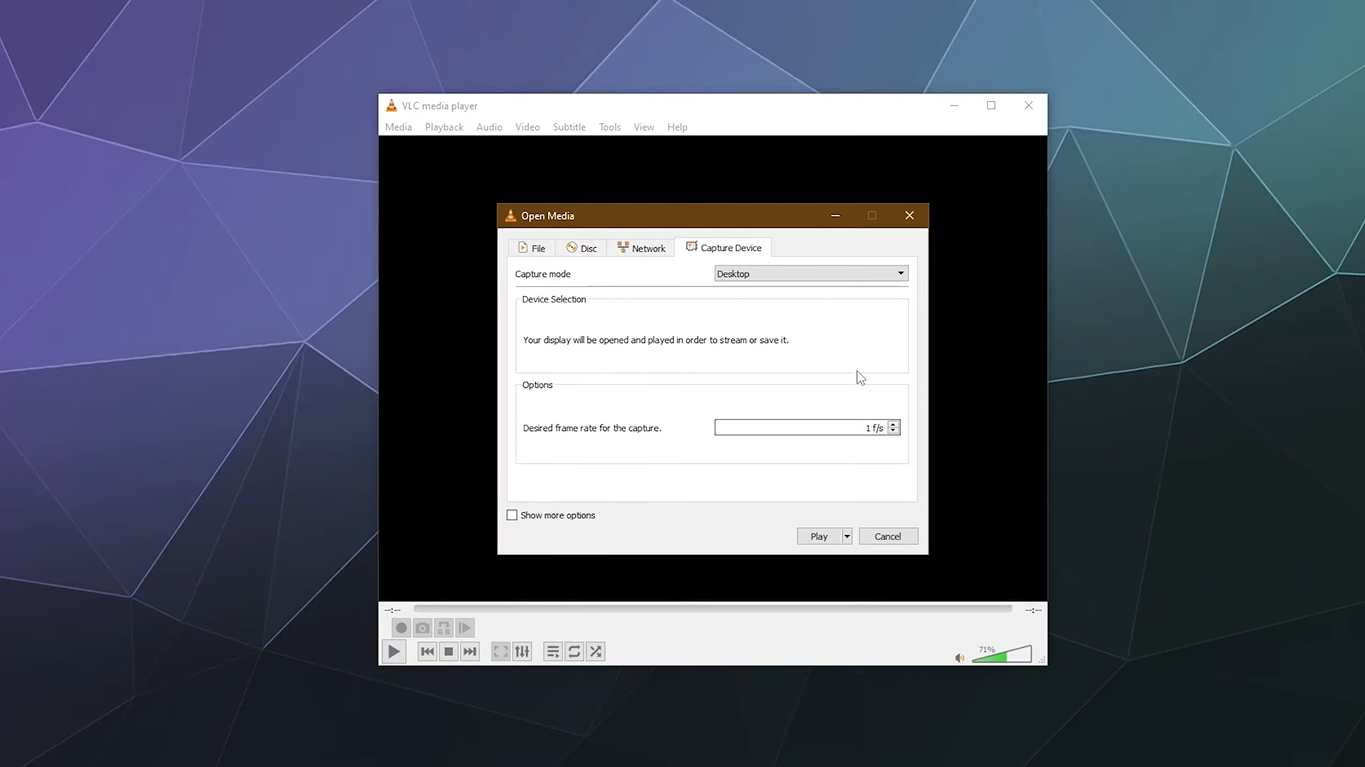Toggle fullscreen mode icon
This screenshot has width=1365, height=767.
[x=500, y=651]
